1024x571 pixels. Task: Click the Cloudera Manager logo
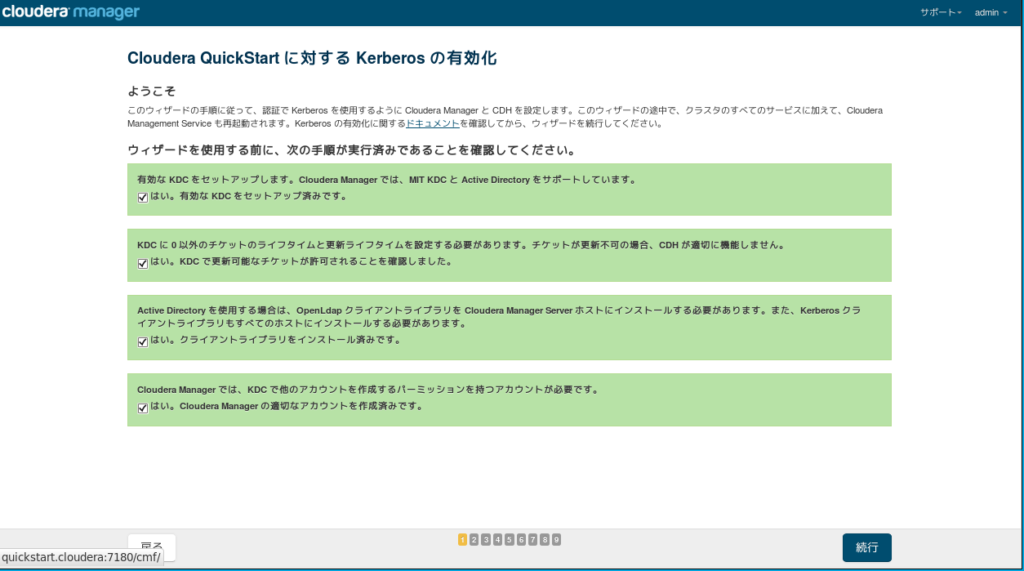(x=71, y=12)
